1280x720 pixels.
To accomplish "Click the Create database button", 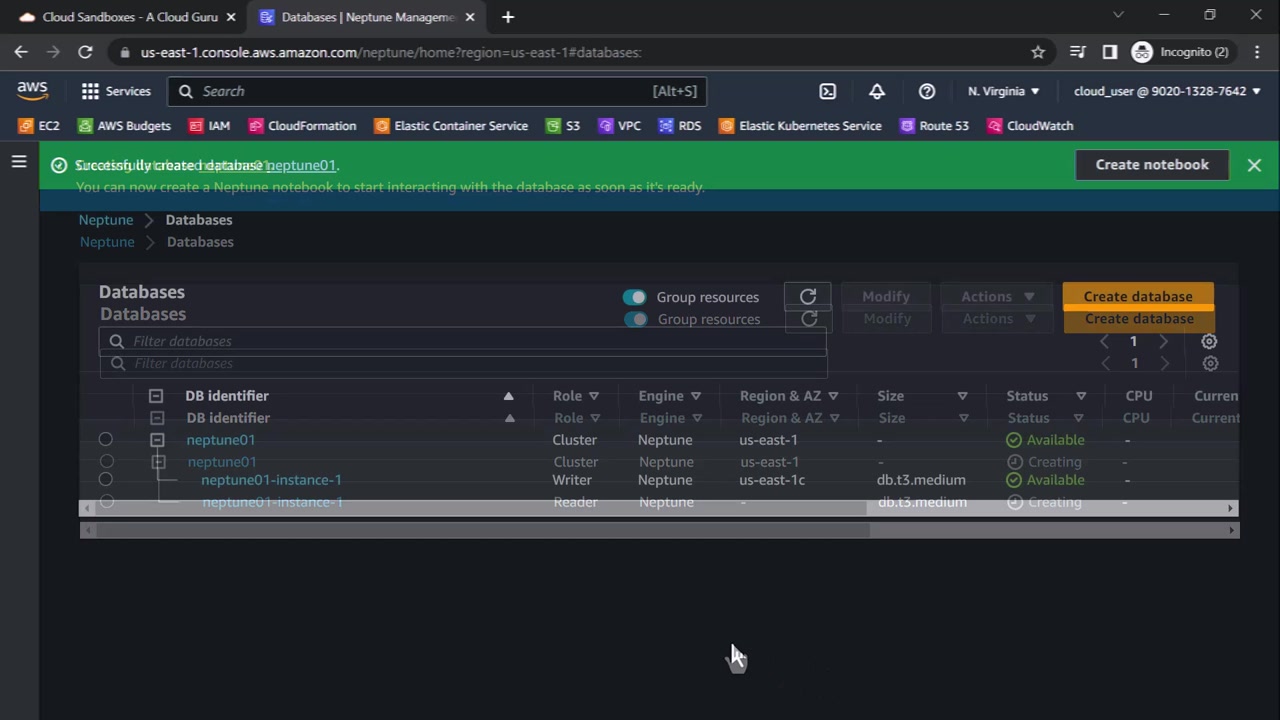I will [x=1137, y=297].
